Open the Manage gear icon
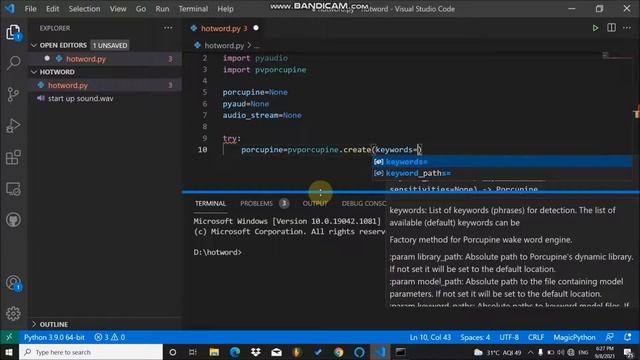The image size is (640, 360). pyautogui.click(x=13, y=313)
